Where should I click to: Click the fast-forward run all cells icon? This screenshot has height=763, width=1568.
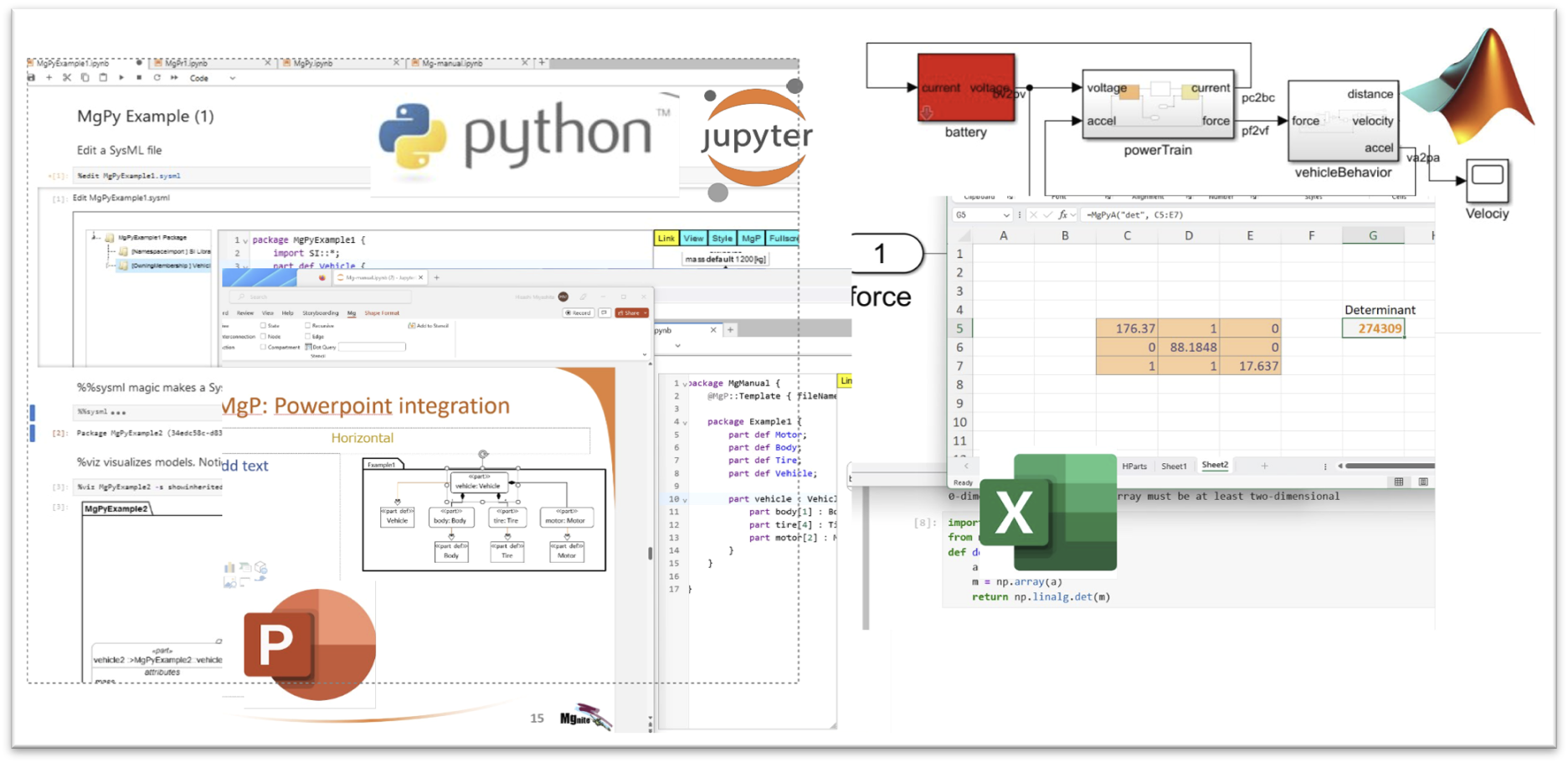(x=174, y=78)
